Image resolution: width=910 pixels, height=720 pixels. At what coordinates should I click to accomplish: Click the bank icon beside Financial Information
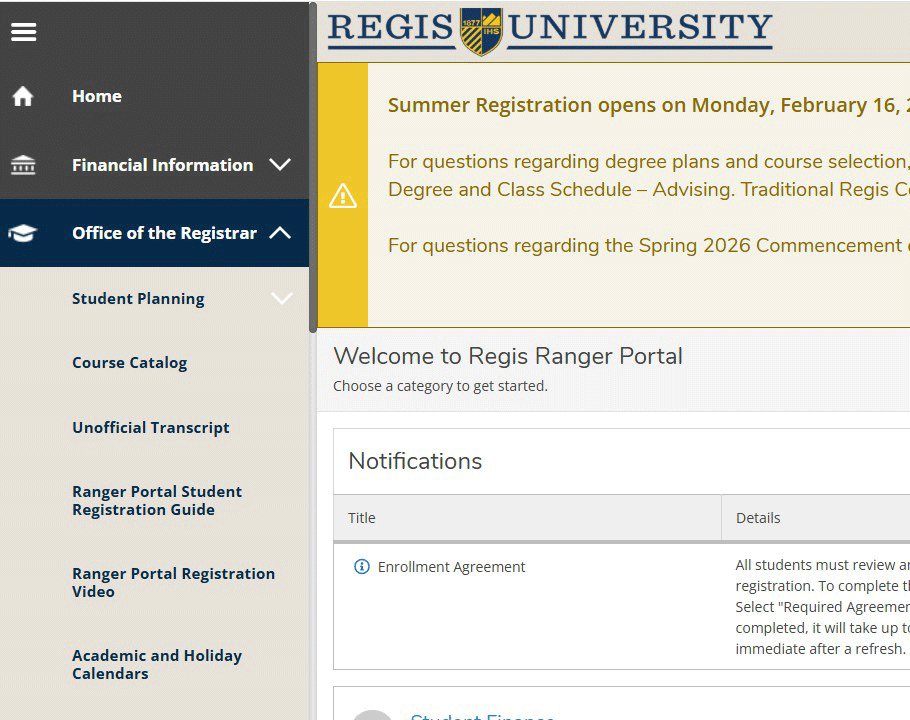click(x=23, y=163)
